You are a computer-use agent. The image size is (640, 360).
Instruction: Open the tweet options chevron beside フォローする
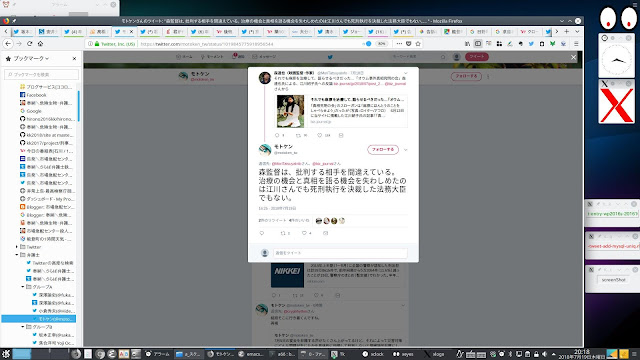pos(405,150)
